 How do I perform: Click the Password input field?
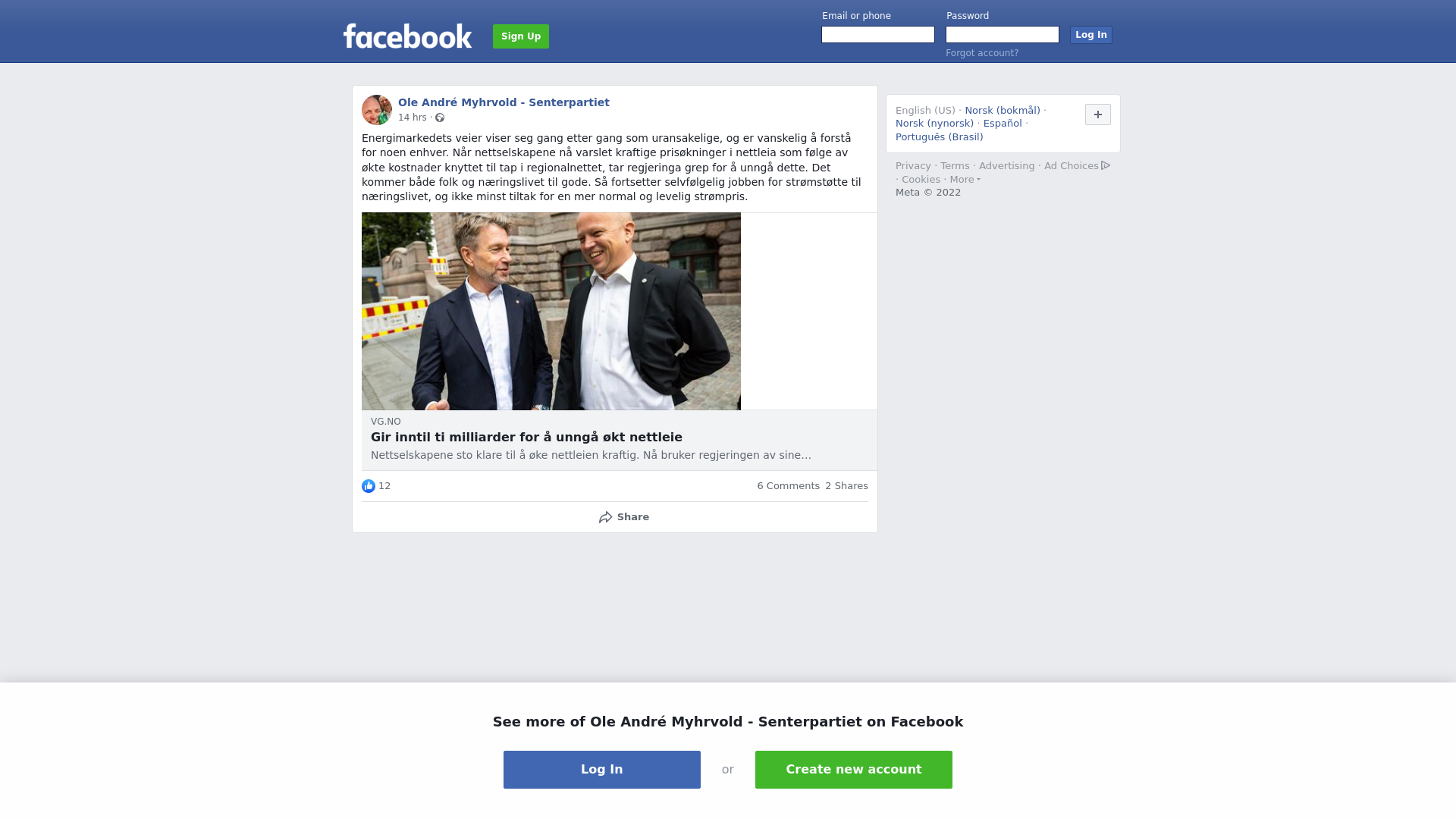(1003, 35)
